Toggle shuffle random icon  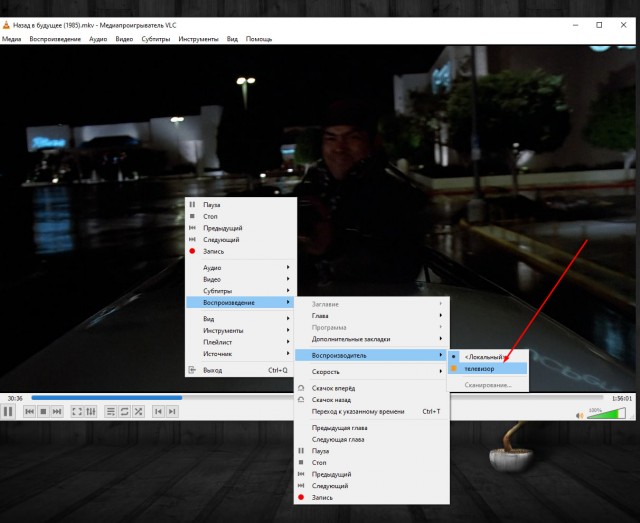coord(138,412)
